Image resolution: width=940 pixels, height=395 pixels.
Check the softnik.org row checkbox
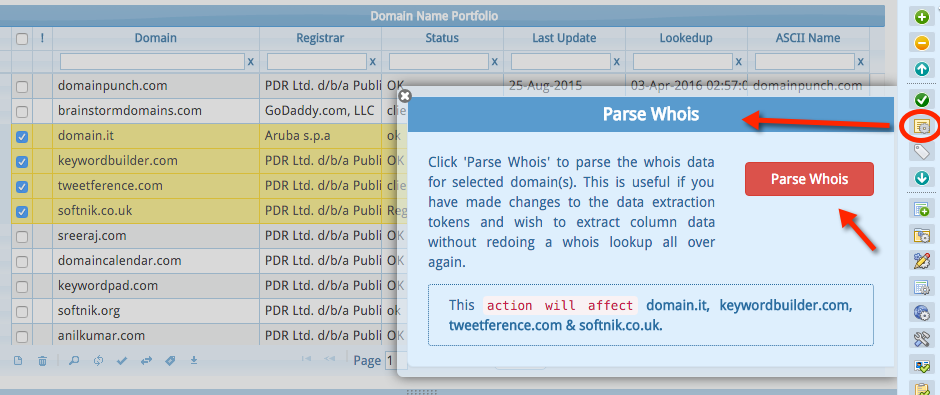click(x=22, y=312)
